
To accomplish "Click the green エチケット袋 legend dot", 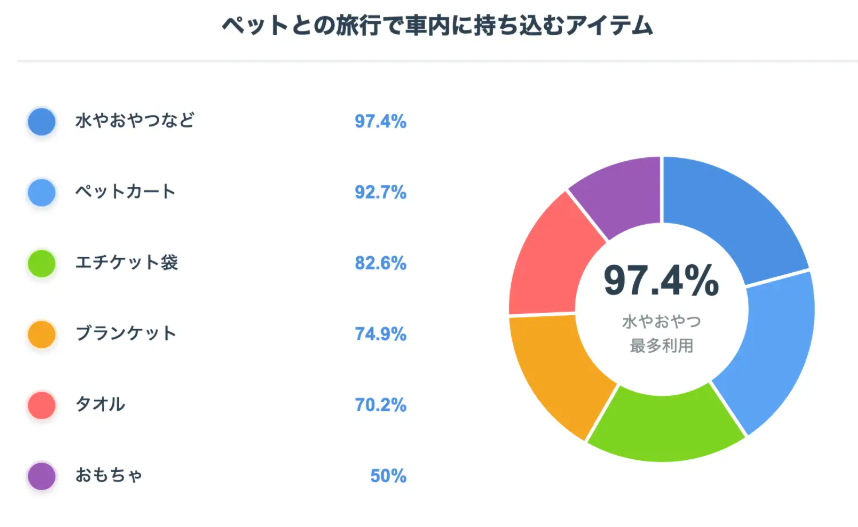I will tap(42, 264).
